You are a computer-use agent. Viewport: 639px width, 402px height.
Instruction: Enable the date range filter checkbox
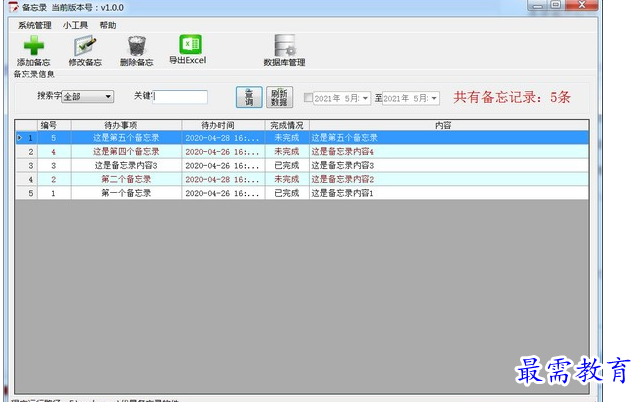308,97
